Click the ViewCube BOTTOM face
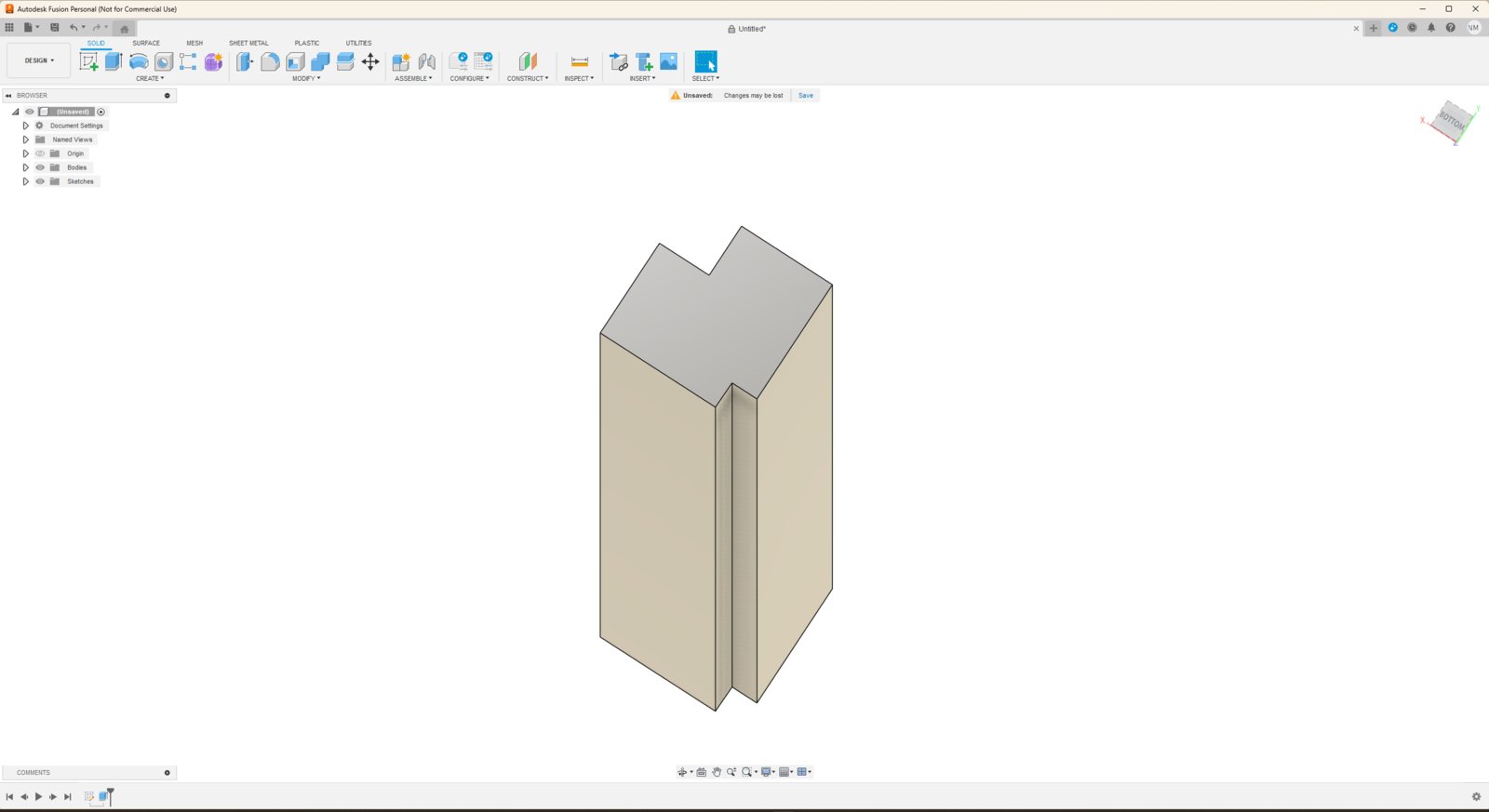Viewport: 1489px width, 812px height. click(x=1452, y=121)
